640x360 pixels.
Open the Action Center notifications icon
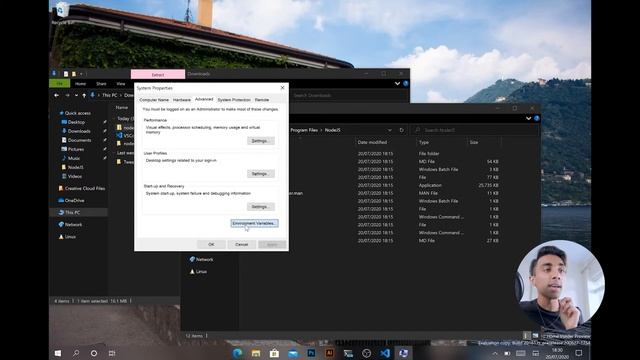tap(579, 353)
